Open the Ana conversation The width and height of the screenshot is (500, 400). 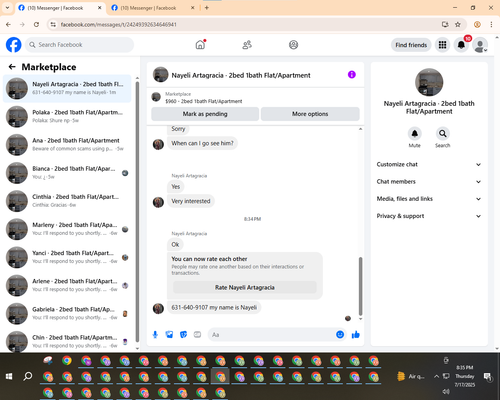[x=67, y=145]
